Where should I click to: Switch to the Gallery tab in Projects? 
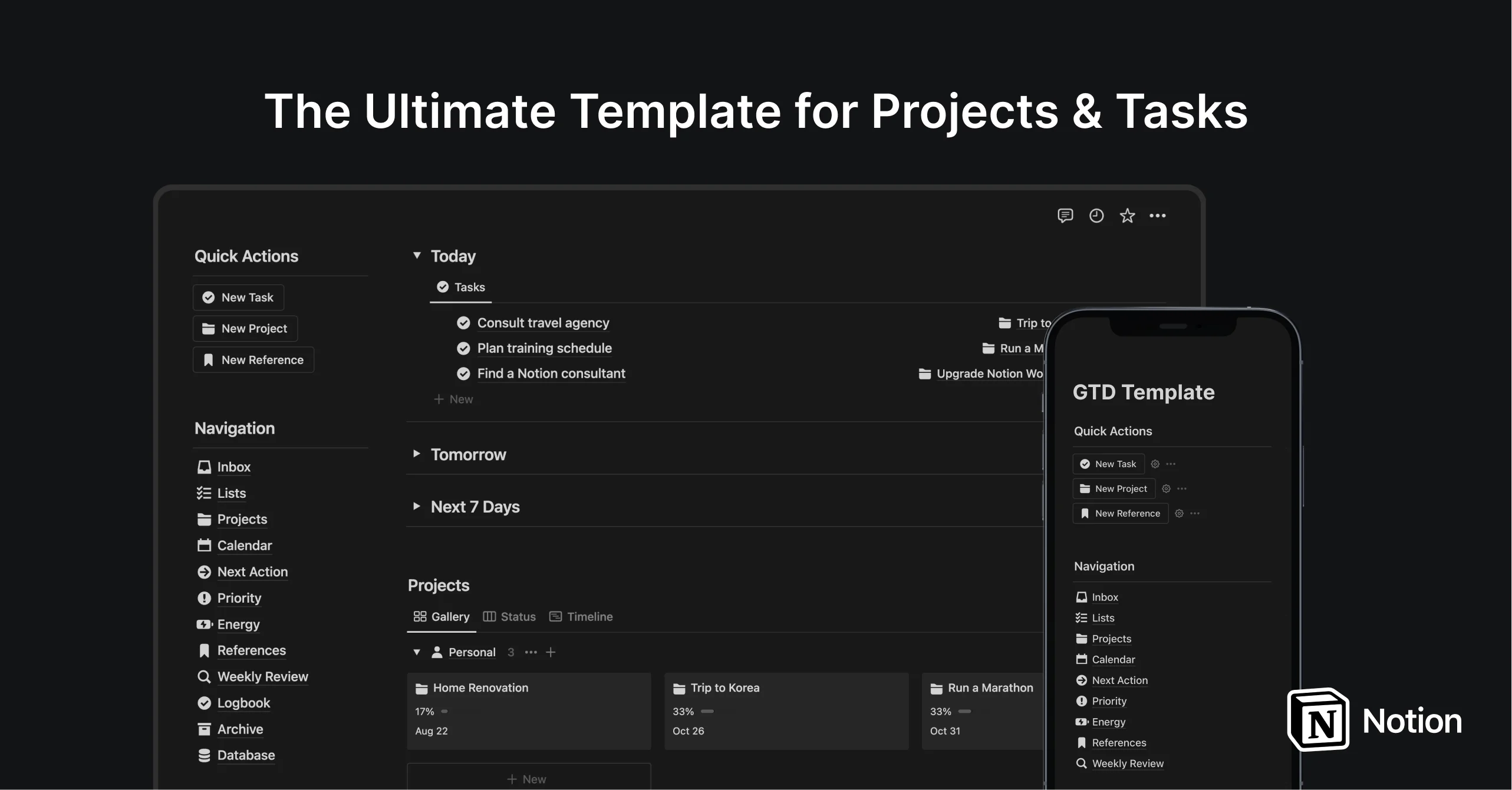[x=441, y=616]
